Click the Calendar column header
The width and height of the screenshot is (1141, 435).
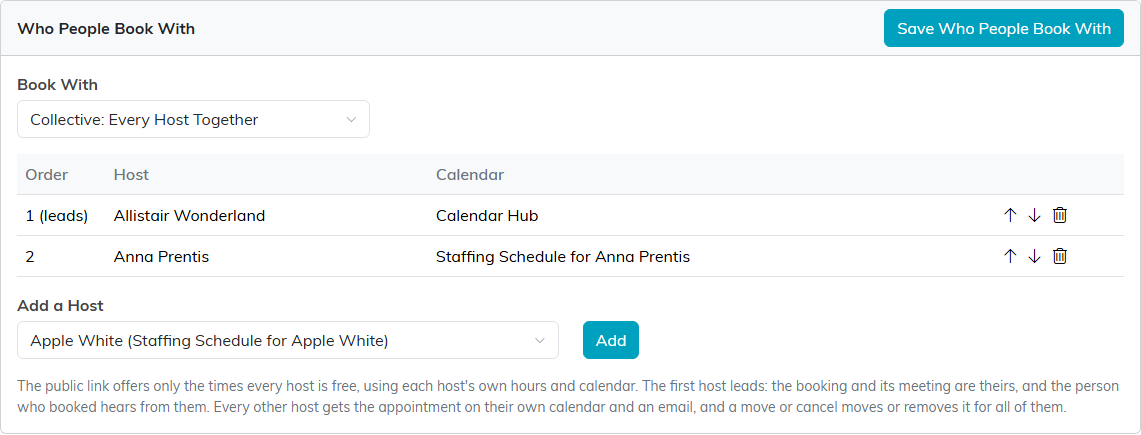click(x=470, y=175)
